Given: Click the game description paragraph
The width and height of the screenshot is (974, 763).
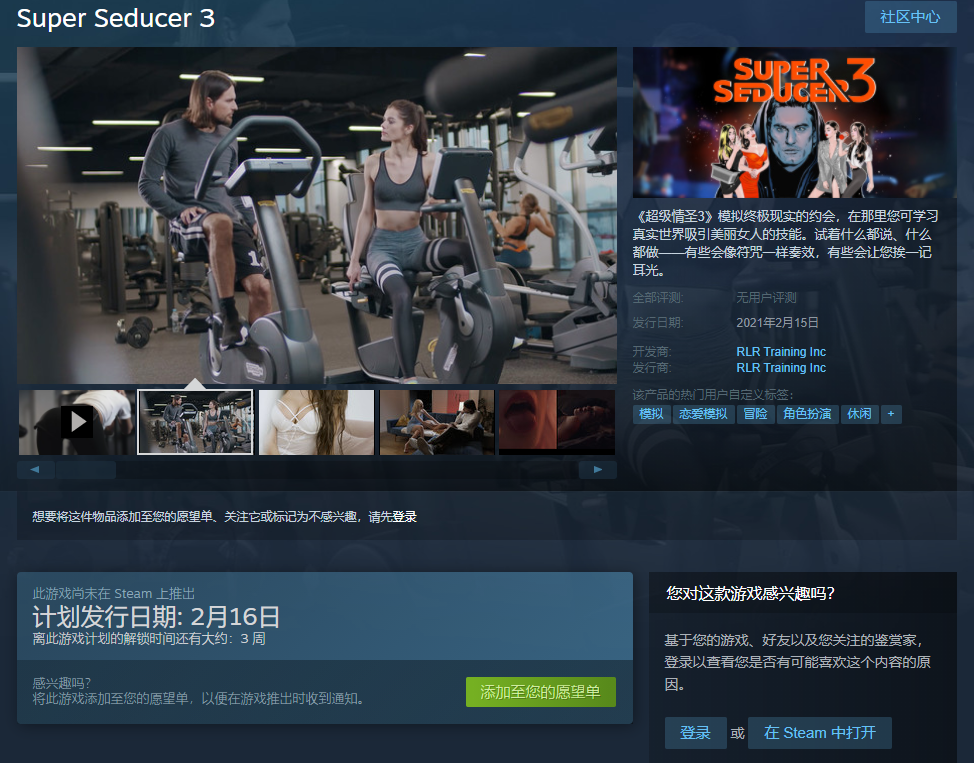Looking at the screenshot, I should [x=785, y=243].
